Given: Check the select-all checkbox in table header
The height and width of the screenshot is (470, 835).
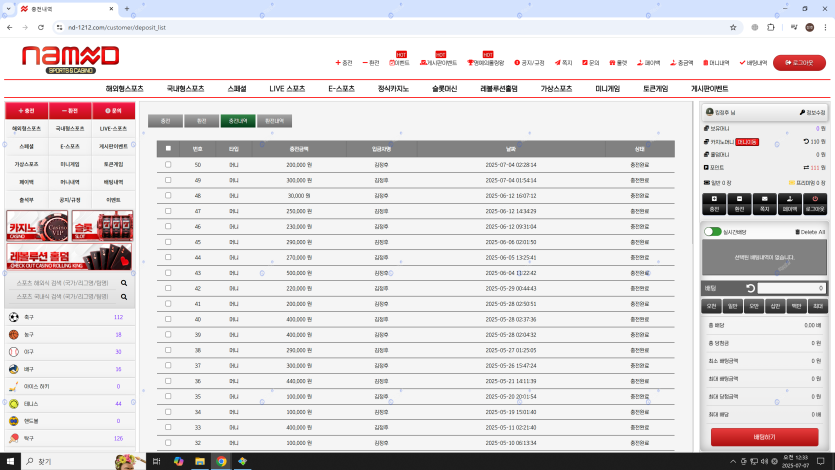Looking at the screenshot, I should point(168,148).
